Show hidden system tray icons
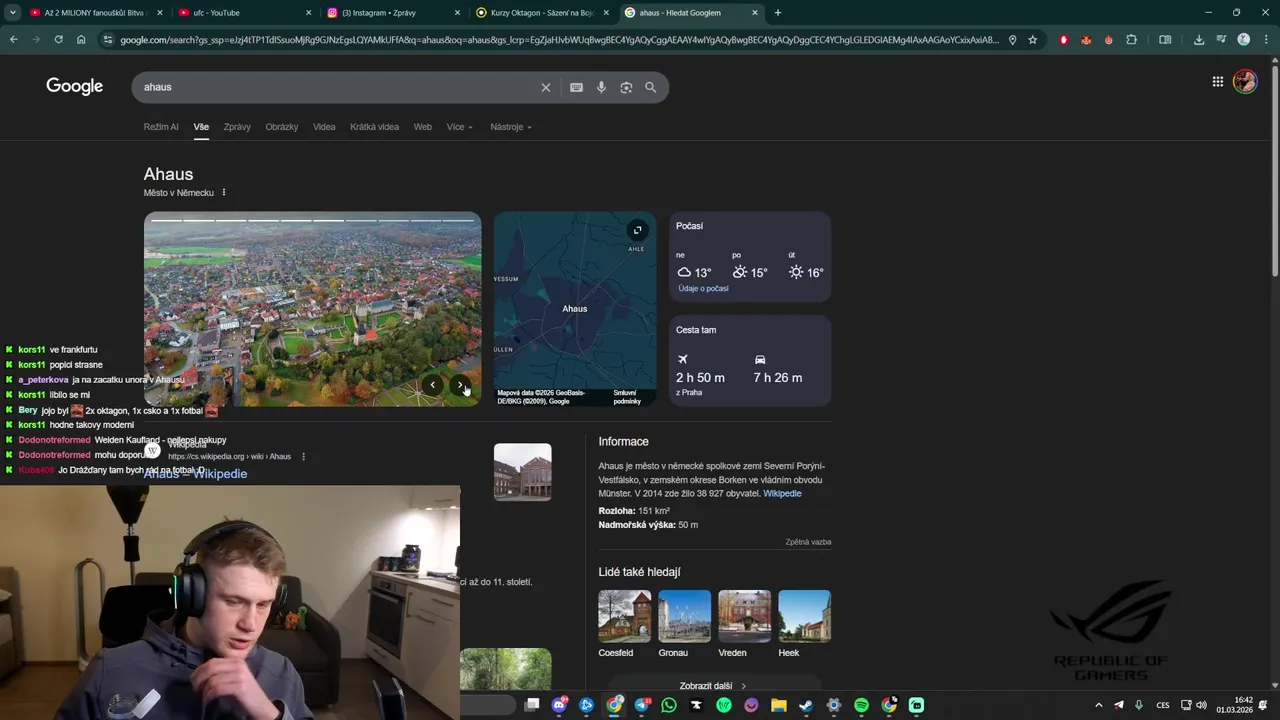Image resolution: width=1280 pixels, height=720 pixels. (x=1099, y=705)
